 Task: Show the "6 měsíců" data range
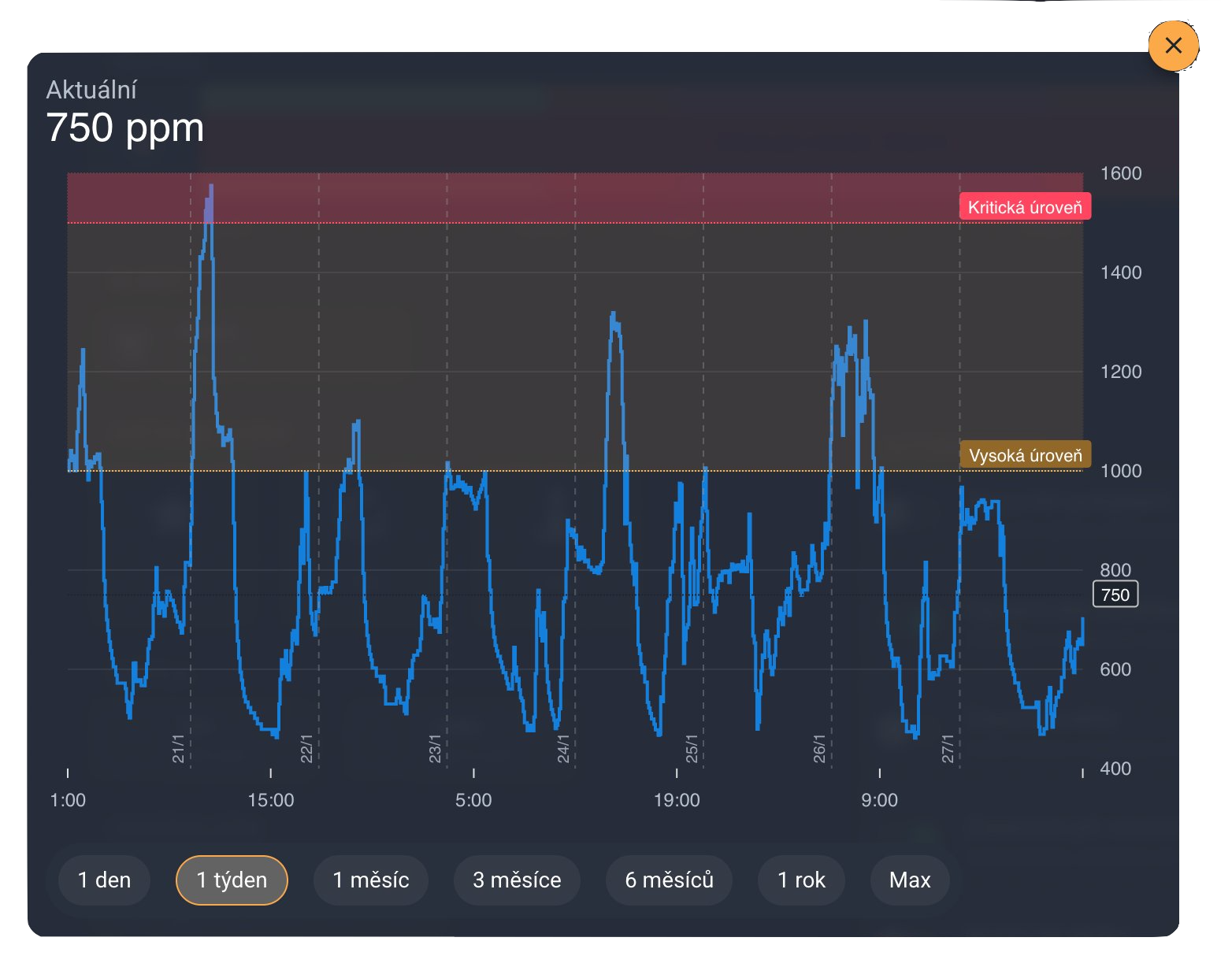pyautogui.click(x=669, y=880)
